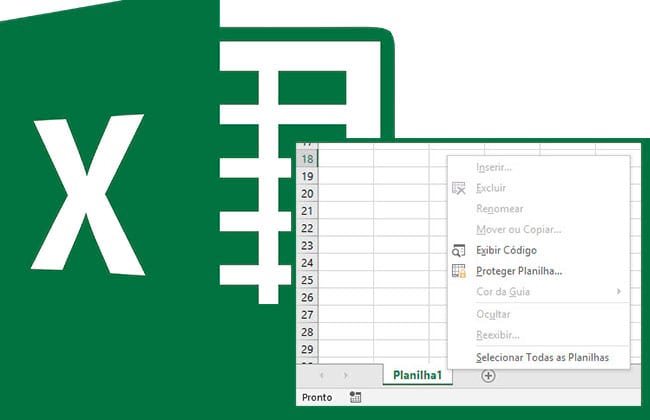Click the previous sheet navigation arrow
The width and height of the screenshot is (650, 420).
point(322,376)
